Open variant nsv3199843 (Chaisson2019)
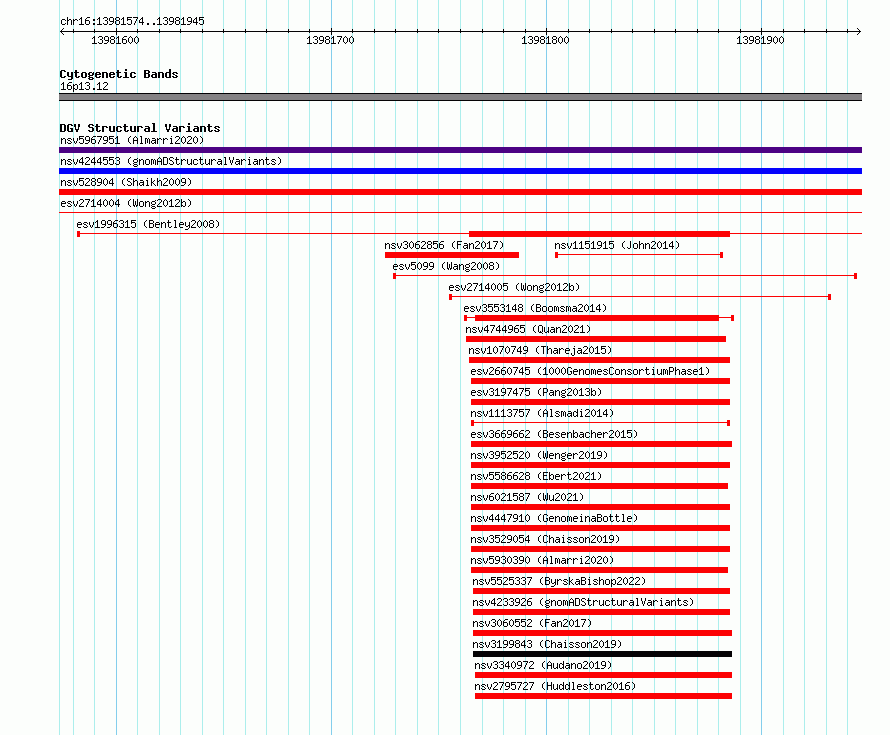890x735 pixels. (x=547, y=644)
